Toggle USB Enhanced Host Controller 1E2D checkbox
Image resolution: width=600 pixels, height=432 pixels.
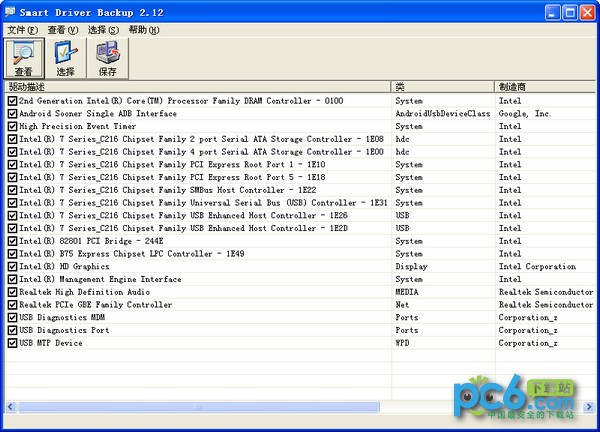[12, 228]
